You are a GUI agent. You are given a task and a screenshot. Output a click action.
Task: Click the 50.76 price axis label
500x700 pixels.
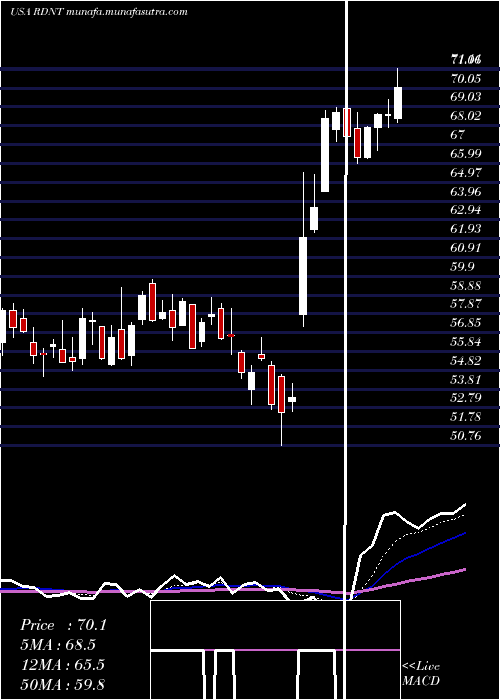pos(467,435)
